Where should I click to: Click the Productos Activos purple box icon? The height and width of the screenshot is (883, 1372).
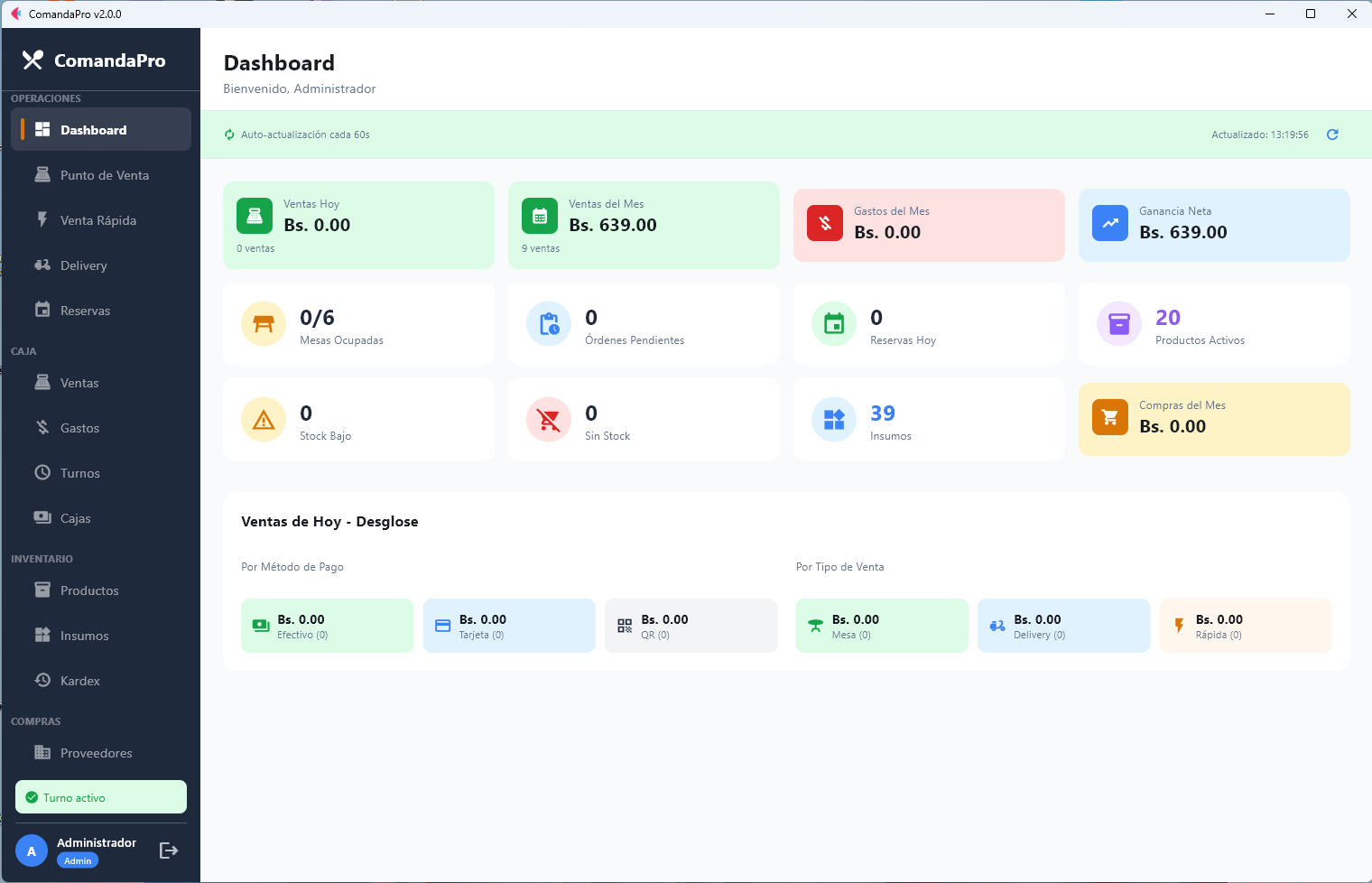[x=1119, y=323]
